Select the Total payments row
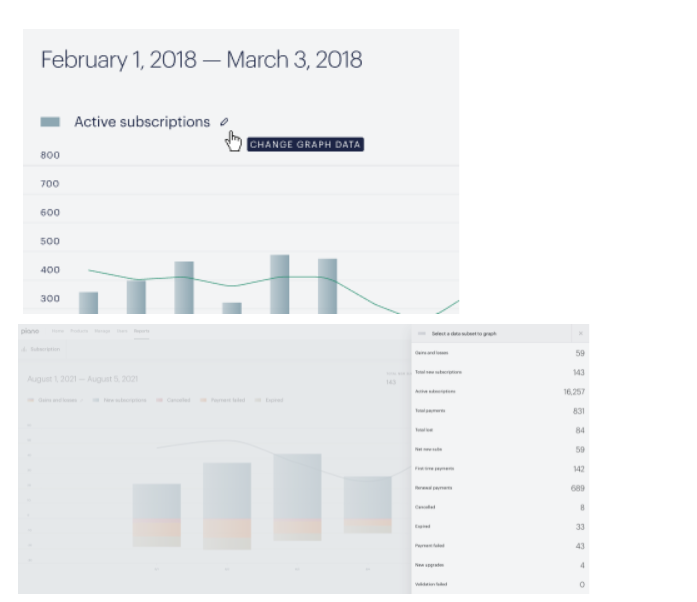Image resolution: width=697 pixels, height=602 pixels. coord(500,411)
